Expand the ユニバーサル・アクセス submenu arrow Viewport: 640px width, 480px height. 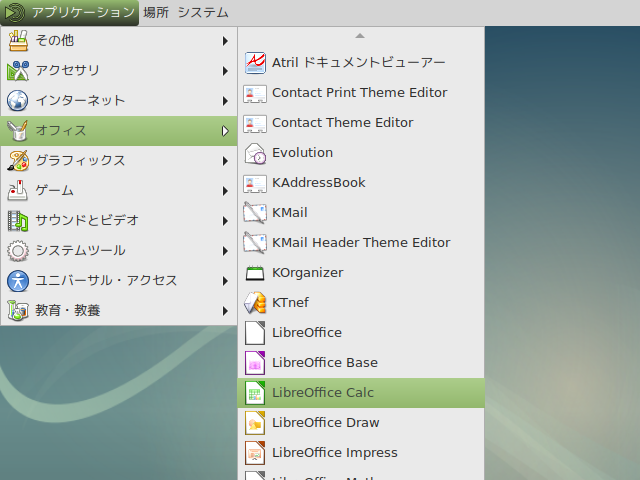click(x=225, y=281)
